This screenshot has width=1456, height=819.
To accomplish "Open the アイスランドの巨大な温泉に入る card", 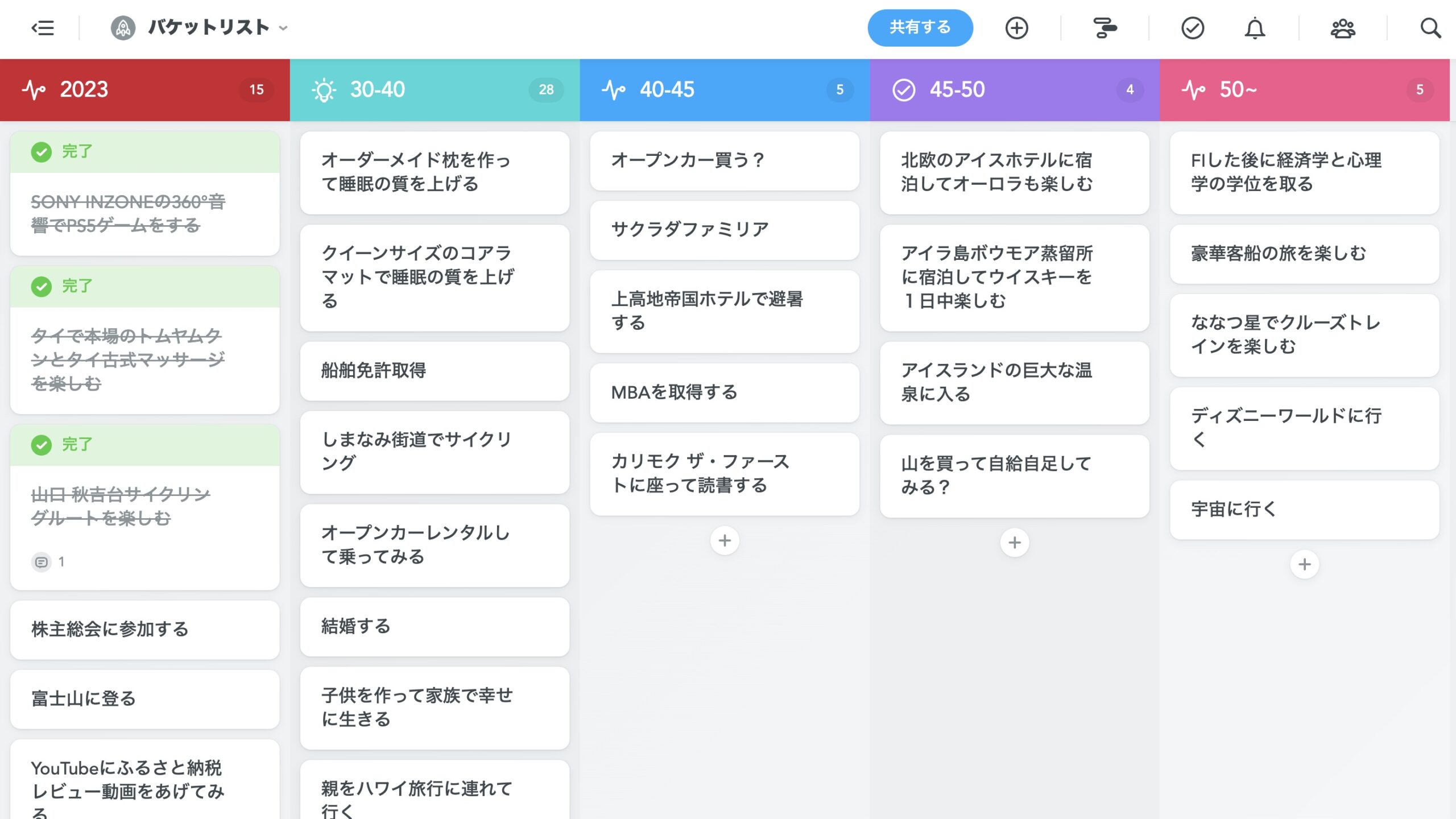I will pyautogui.click(x=1015, y=383).
